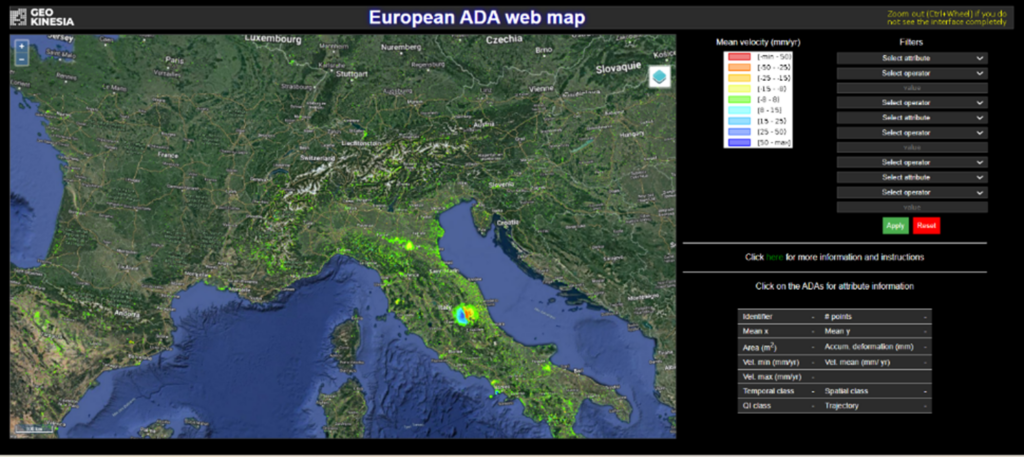Click the first filter value input field
The width and height of the screenshot is (1024, 457).
911,88
